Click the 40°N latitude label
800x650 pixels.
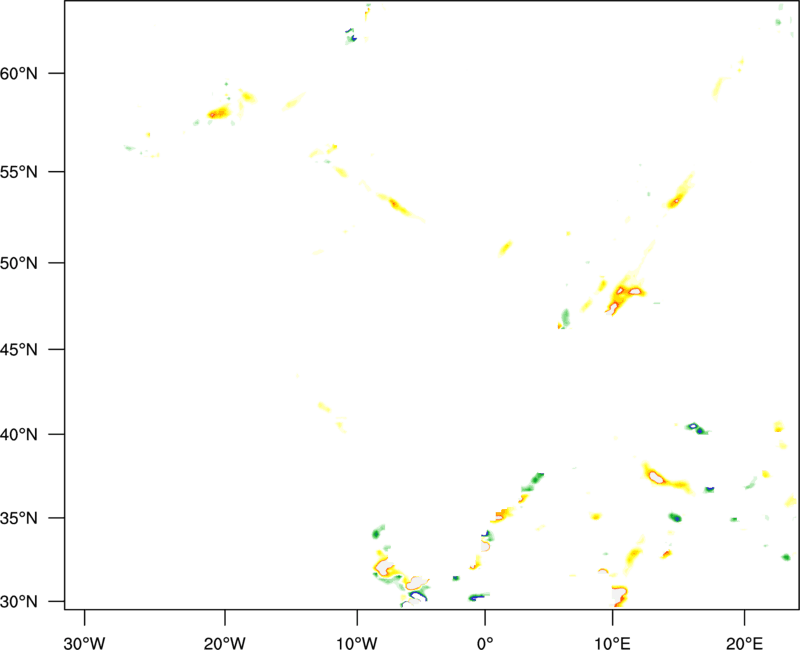[19, 435]
